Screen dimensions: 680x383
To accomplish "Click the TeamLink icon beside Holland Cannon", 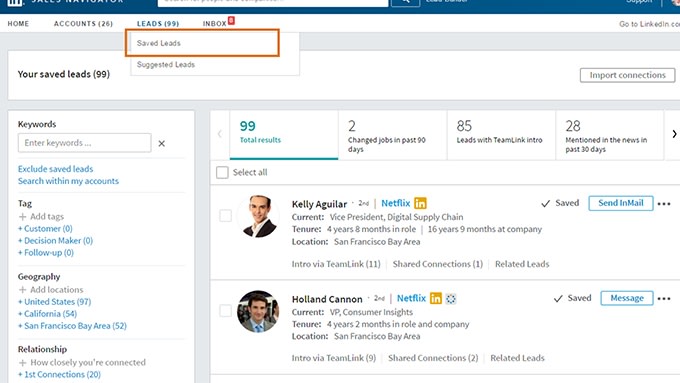I will [x=451, y=298].
